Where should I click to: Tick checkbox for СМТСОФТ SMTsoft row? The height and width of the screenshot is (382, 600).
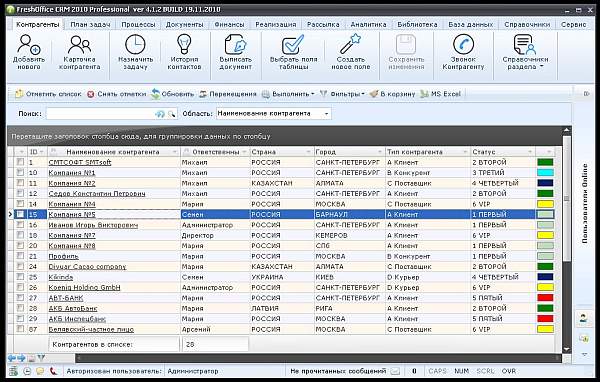[20, 162]
